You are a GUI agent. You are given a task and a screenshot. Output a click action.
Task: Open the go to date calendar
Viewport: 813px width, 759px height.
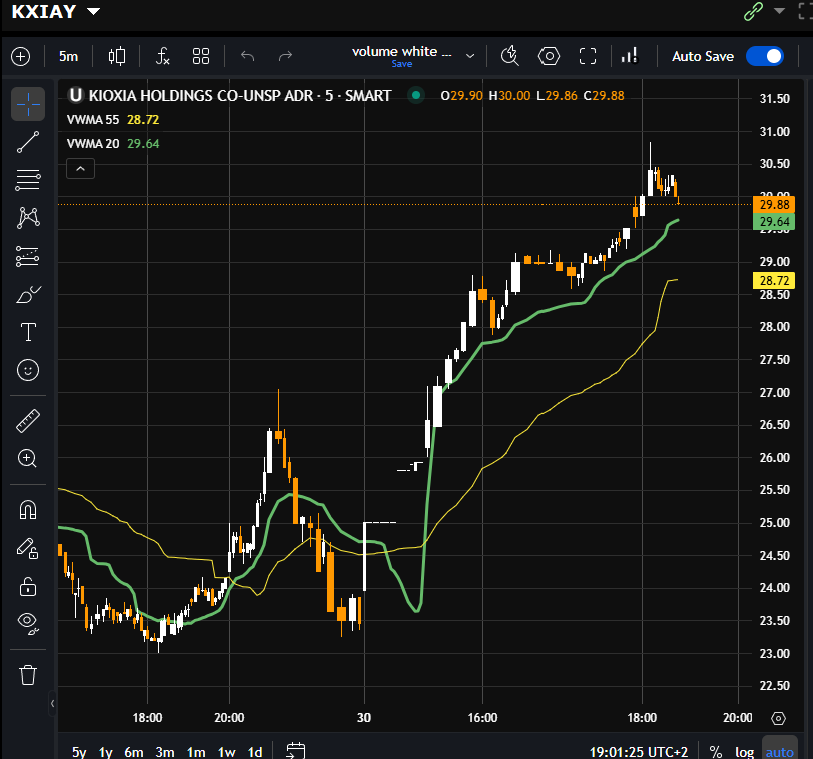[296, 751]
